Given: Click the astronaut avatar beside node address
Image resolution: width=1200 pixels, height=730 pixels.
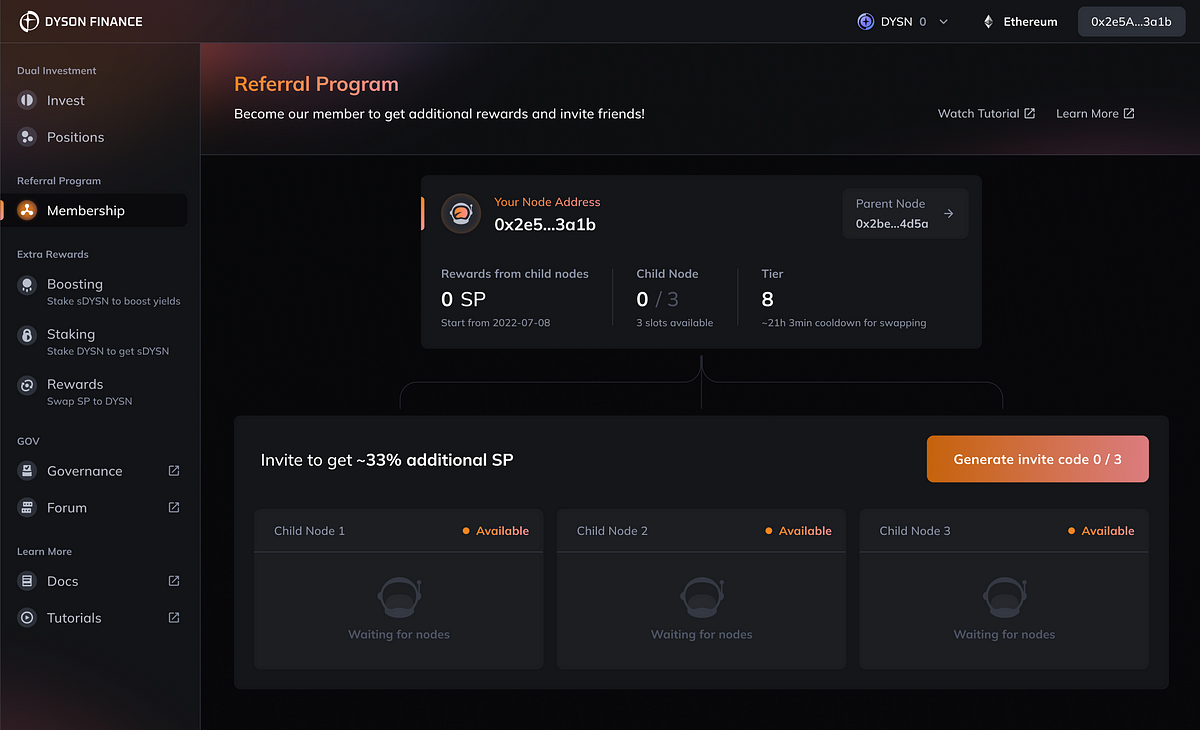Looking at the screenshot, I should 461,213.
